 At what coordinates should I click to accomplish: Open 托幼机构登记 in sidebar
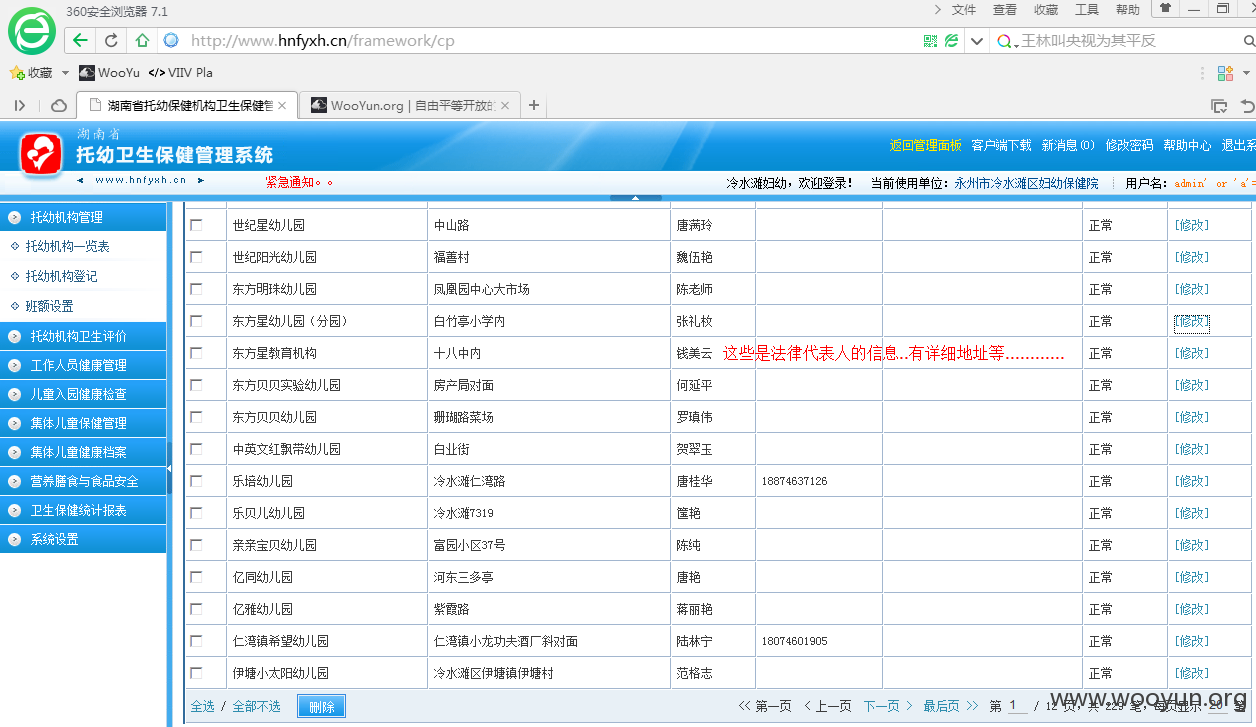click(61, 276)
